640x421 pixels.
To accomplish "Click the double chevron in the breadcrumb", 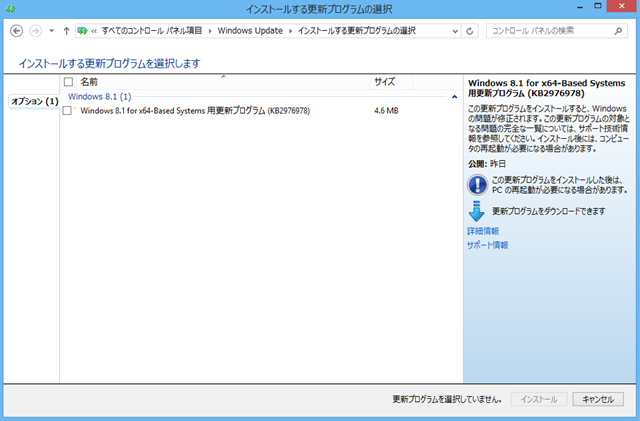I will (94, 31).
